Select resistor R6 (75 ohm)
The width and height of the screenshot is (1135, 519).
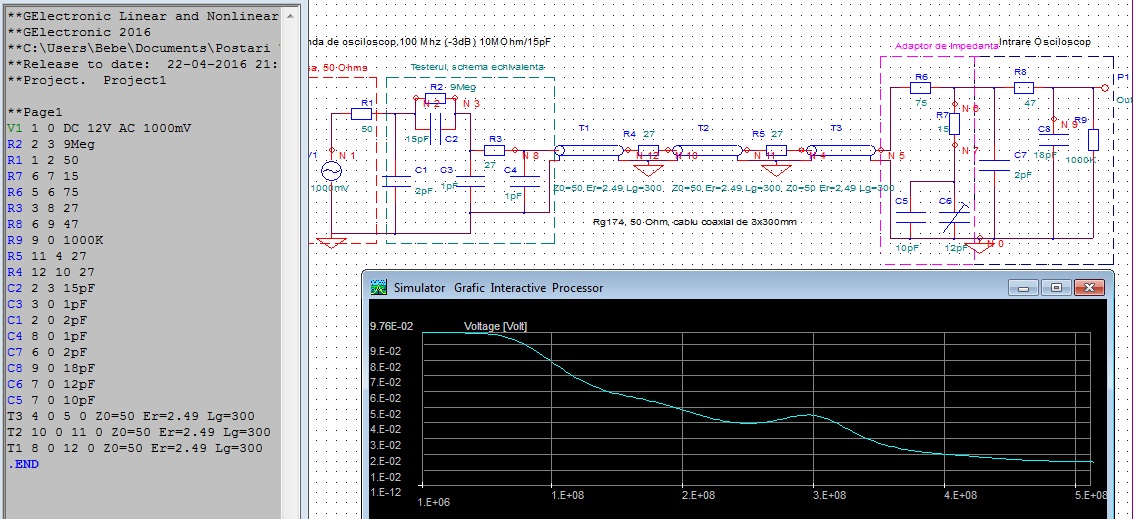tap(921, 88)
